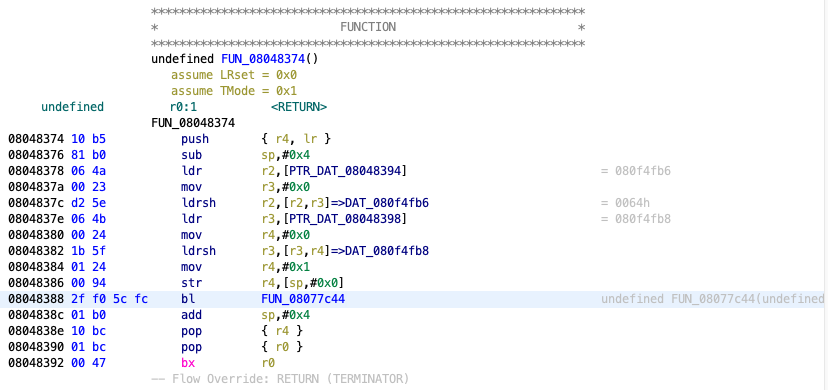
Task: Click the bx return instruction mnemonic
Action: click(188, 363)
